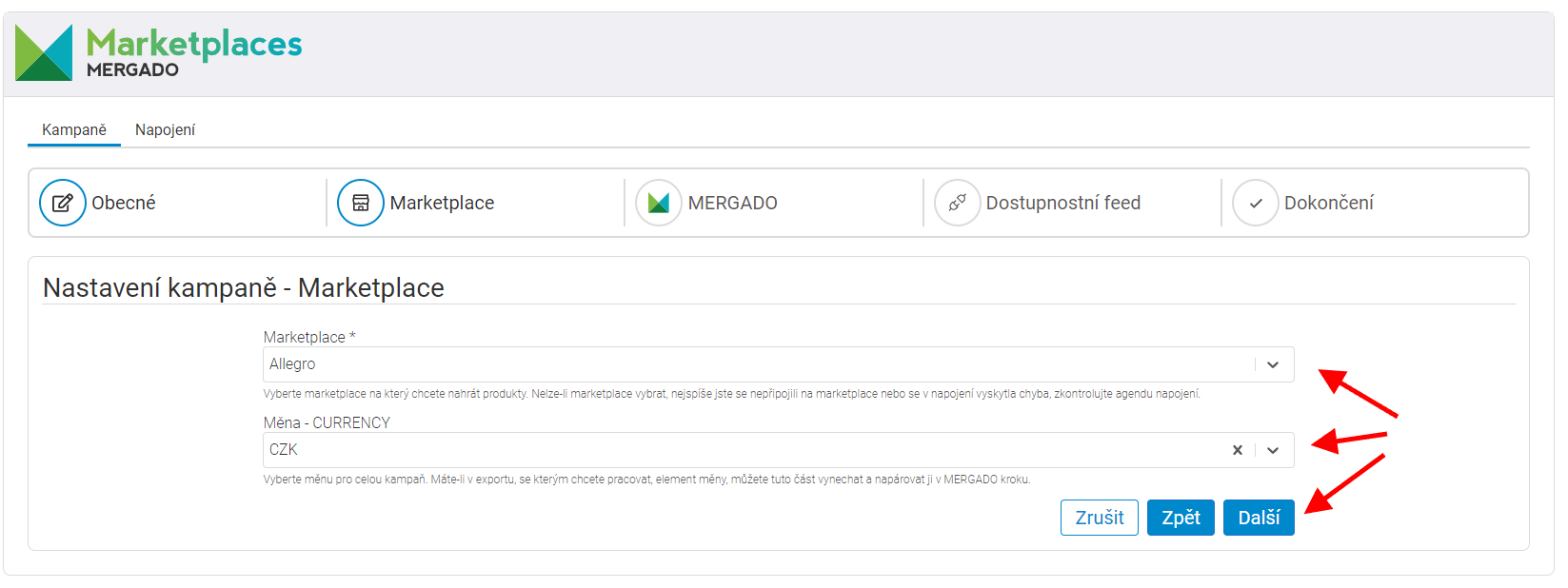The image size is (1568, 588).
Task: Click the Měna - CURRENCY field label
Action: tap(327, 422)
